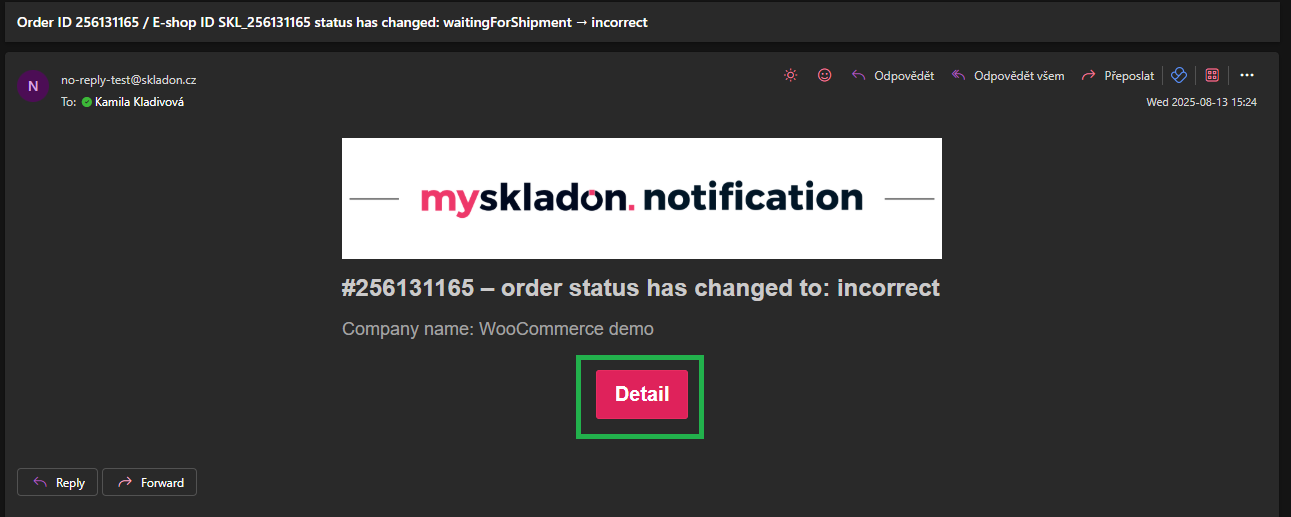
Task: Expand the three-dots more actions menu
Action: click(x=1247, y=75)
